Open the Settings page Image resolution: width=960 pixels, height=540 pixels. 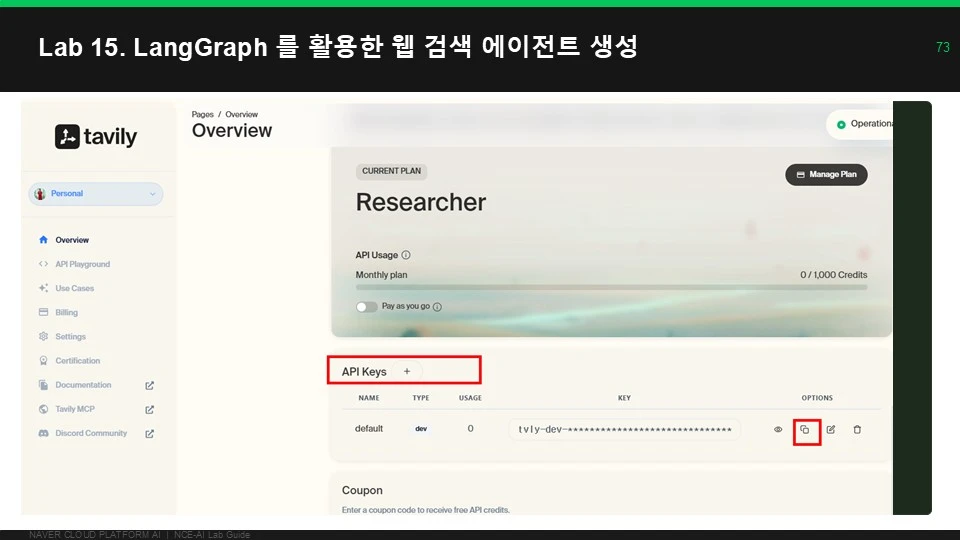(70, 337)
